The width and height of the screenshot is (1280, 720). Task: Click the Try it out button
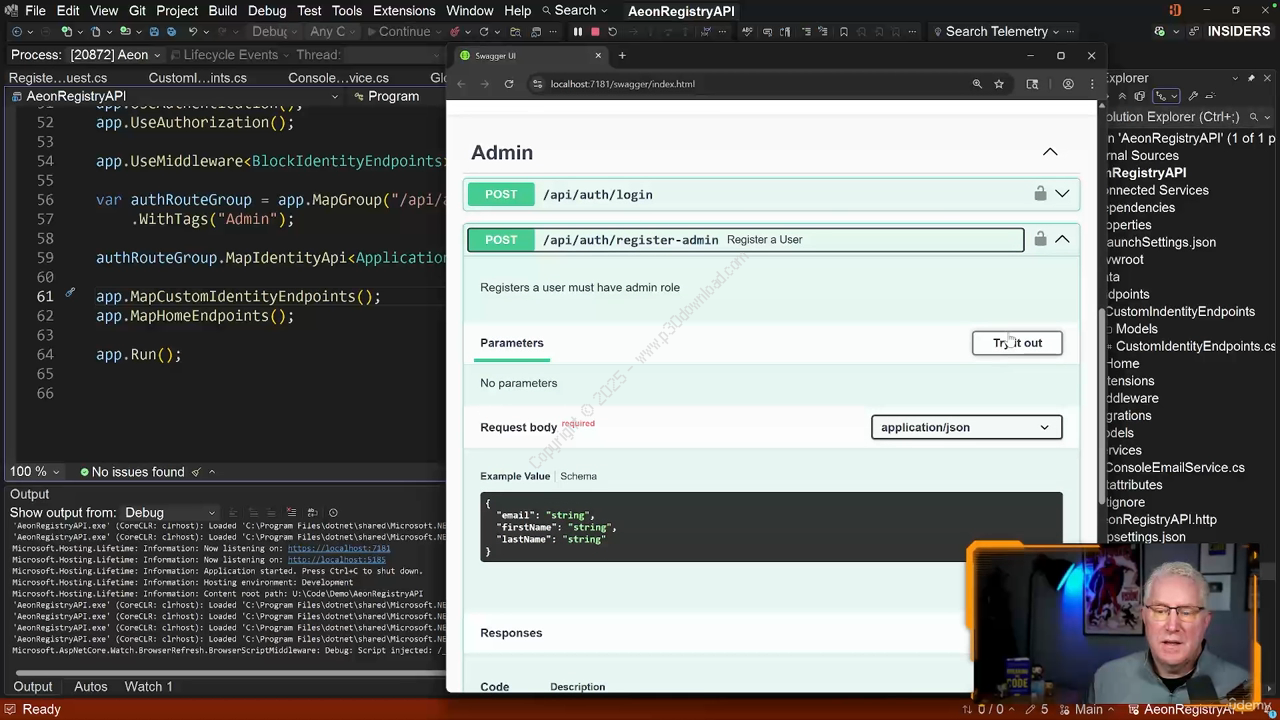(x=1016, y=343)
